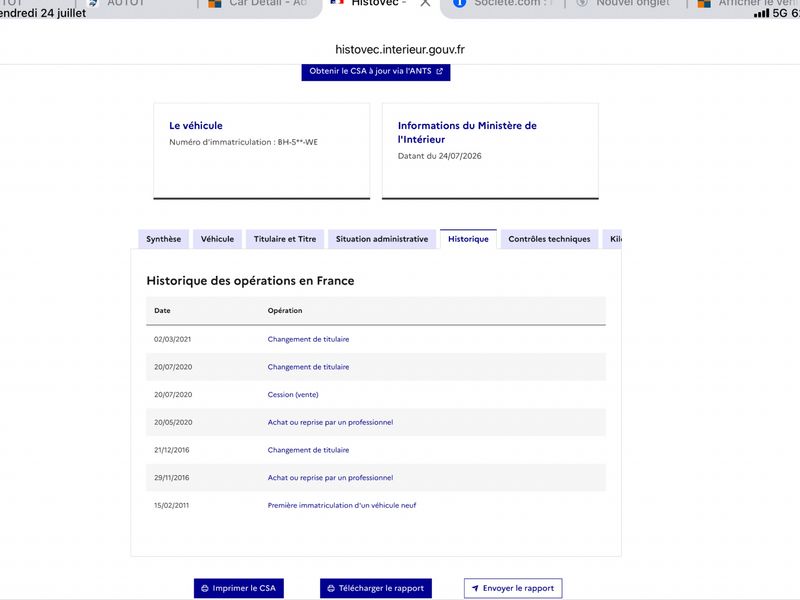This screenshot has width=800, height=600.
Task: Switch to Titulaire et Titre tab
Action: [x=285, y=239]
